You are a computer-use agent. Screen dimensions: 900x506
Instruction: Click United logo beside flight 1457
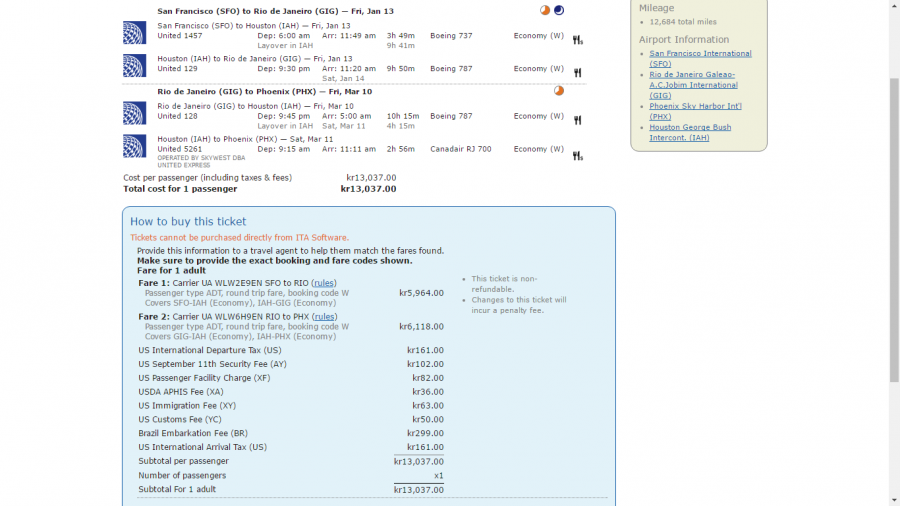click(134, 33)
